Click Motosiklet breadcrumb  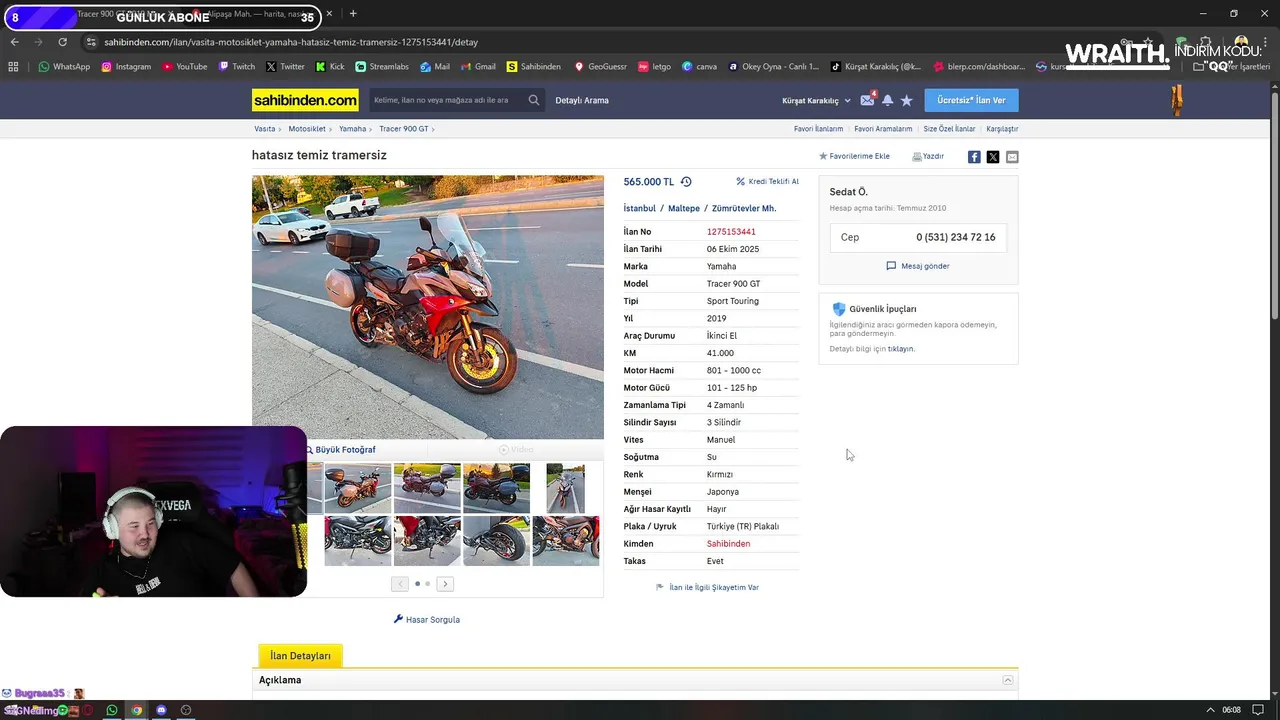point(307,129)
